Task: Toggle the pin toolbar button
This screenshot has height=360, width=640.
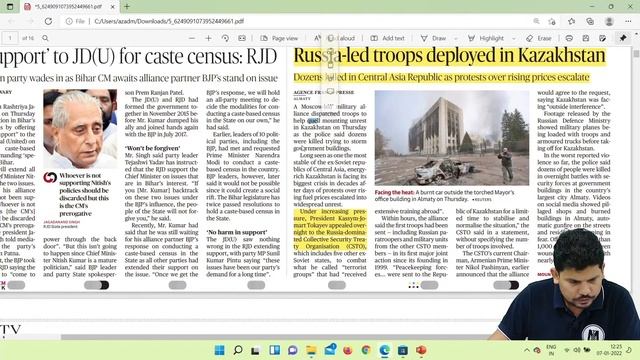Action: pyautogui.click(x=623, y=38)
